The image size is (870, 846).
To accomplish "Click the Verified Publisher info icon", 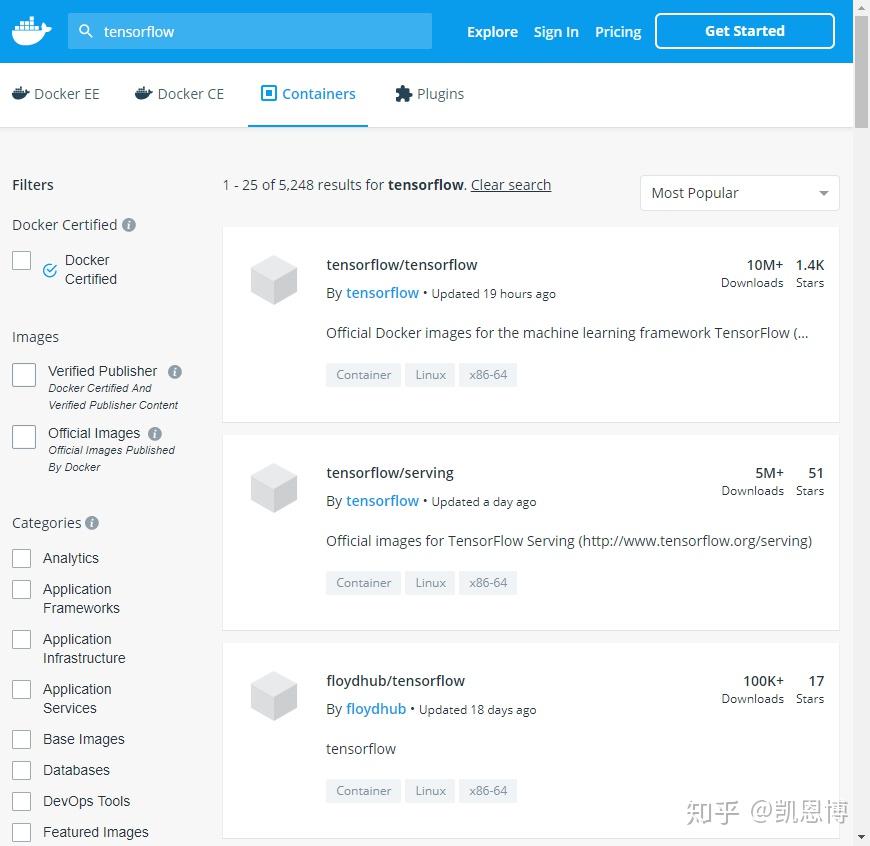I will [x=174, y=371].
